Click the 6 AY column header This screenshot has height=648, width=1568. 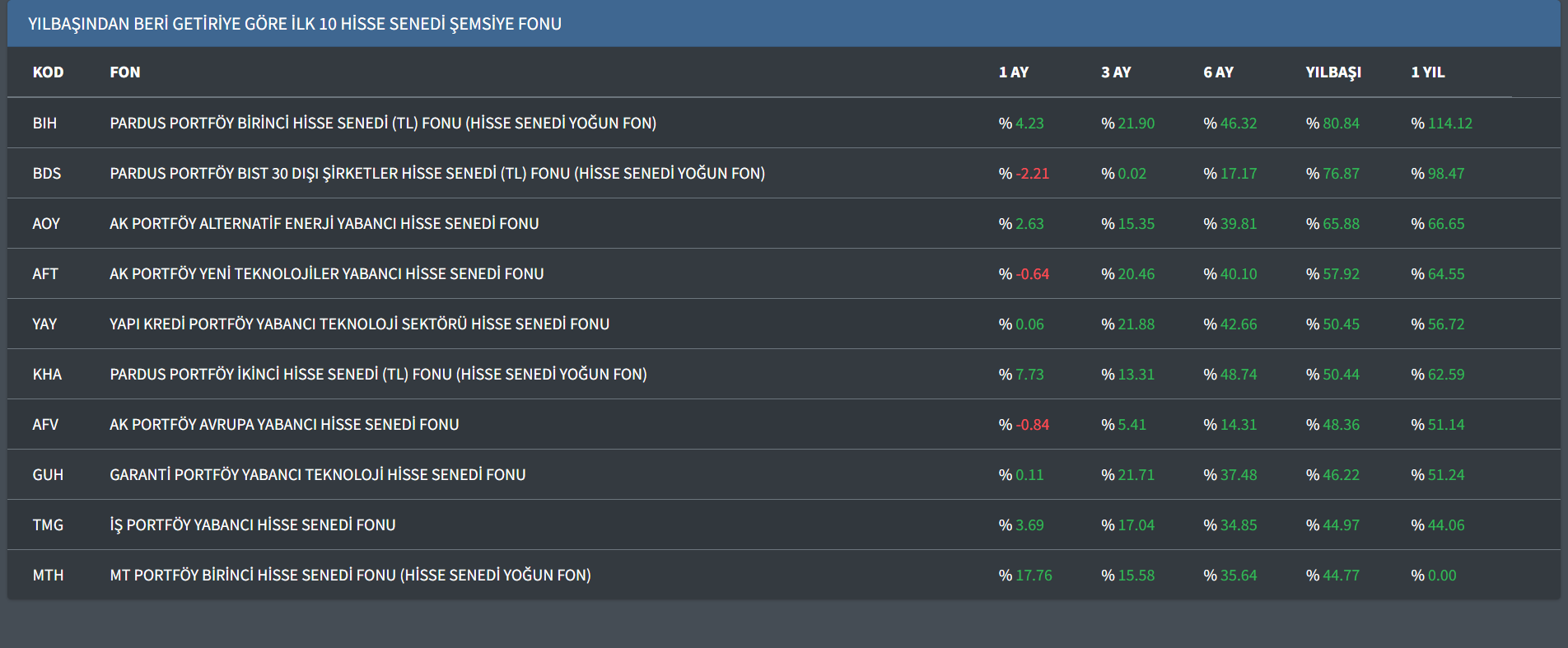1218,72
